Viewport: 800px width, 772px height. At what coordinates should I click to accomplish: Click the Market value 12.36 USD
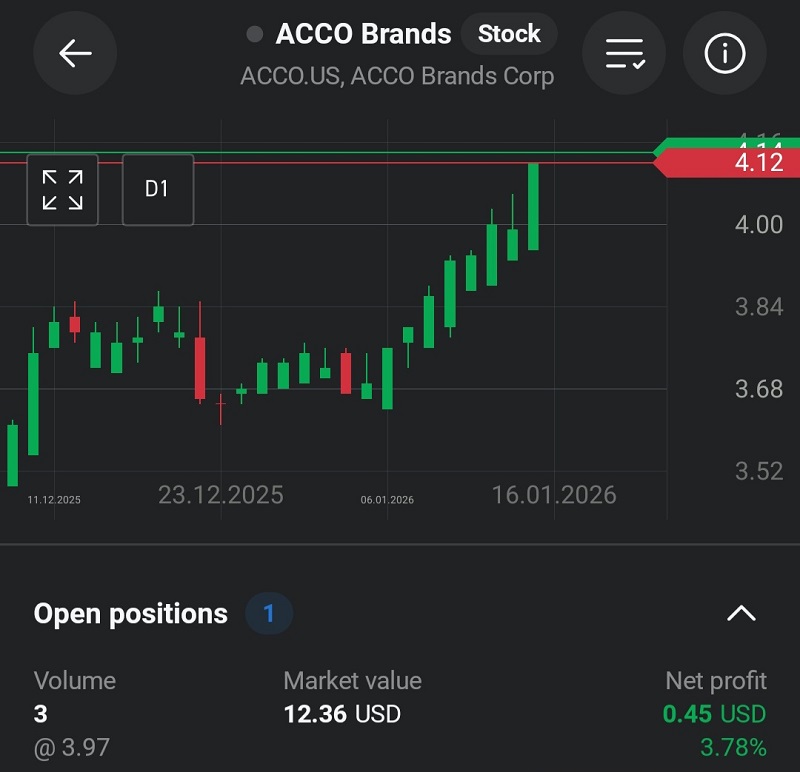342,714
